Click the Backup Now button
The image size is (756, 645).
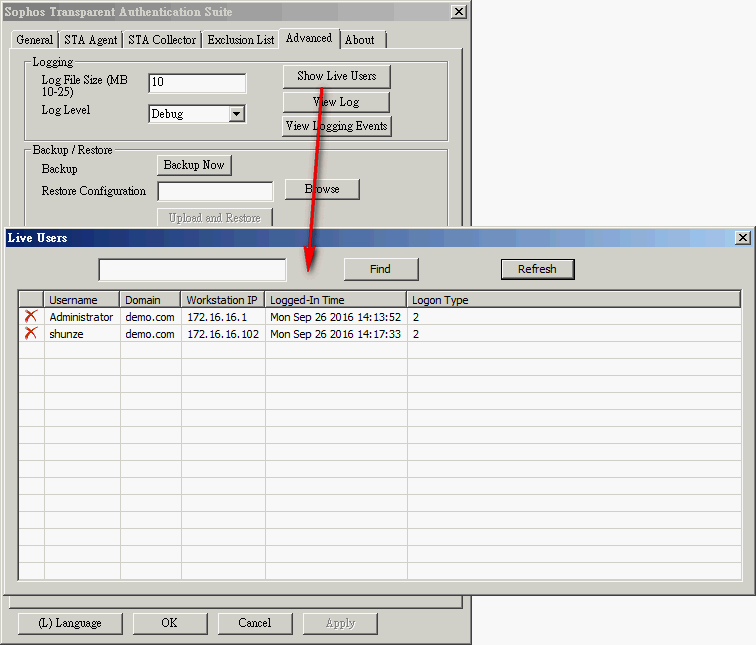coord(194,165)
